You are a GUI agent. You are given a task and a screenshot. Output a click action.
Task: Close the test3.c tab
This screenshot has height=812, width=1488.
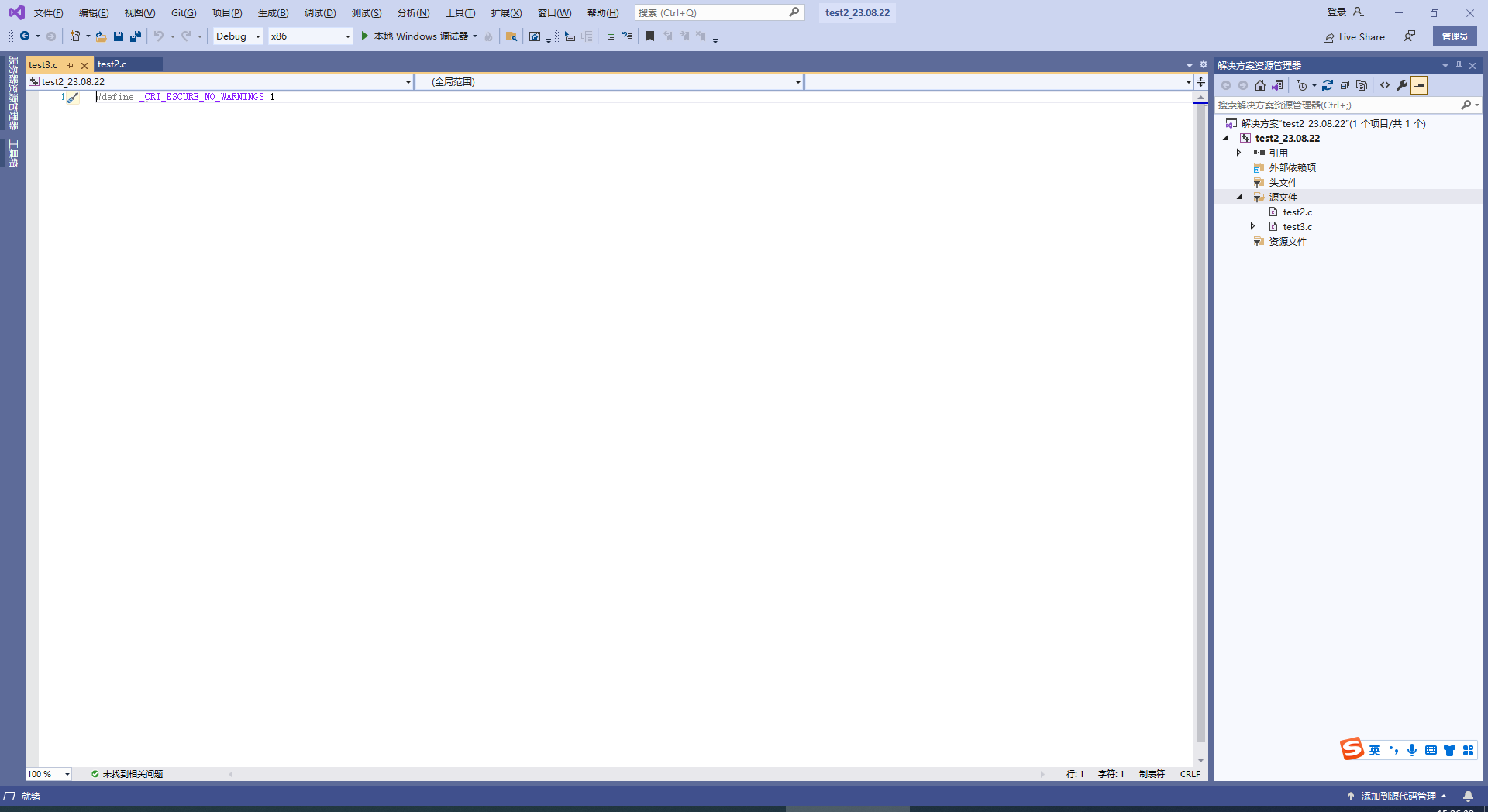pyautogui.click(x=84, y=65)
